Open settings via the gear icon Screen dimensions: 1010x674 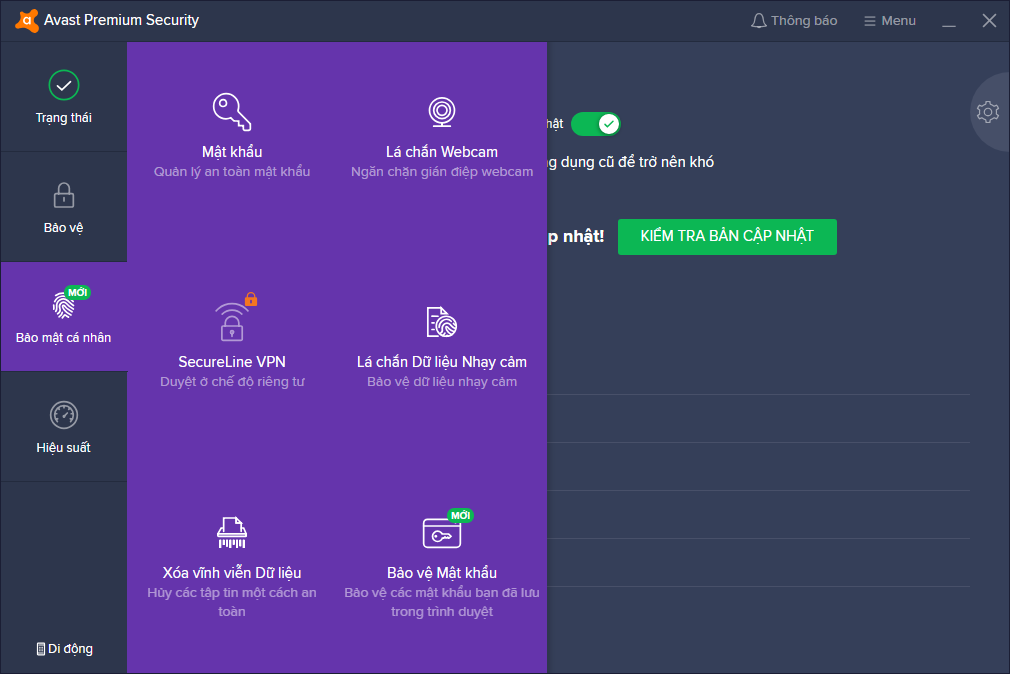[x=987, y=112]
